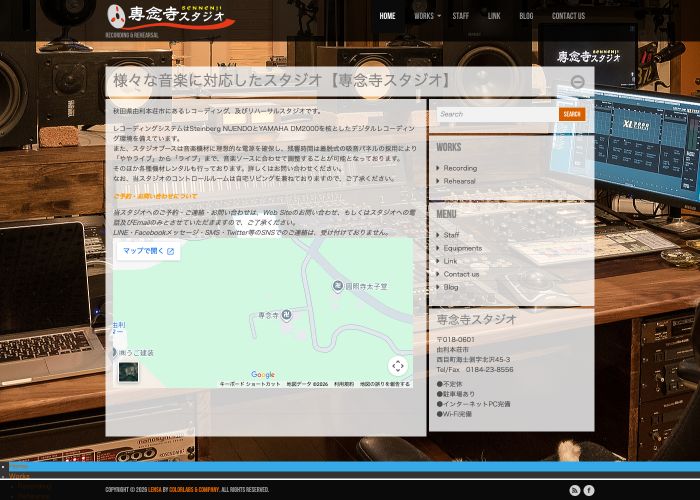Open the Link item in sidebar Menu

tap(450, 261)
